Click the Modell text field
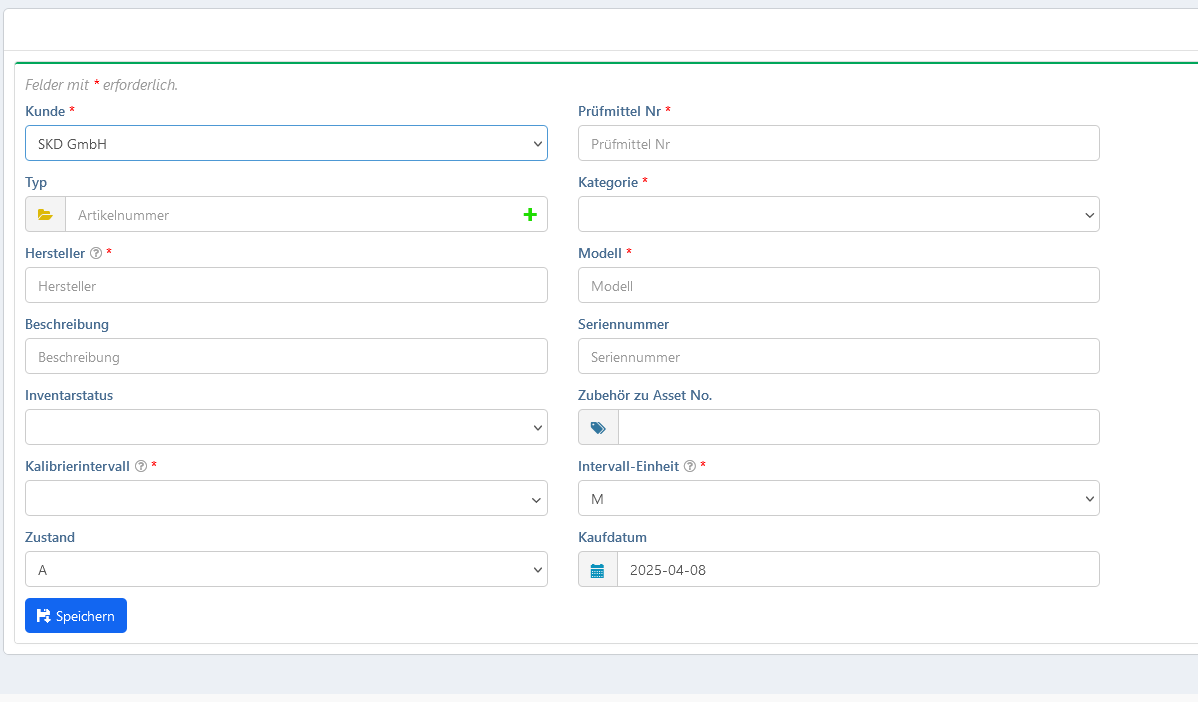The image size is (1198, 702). (838, 285)
